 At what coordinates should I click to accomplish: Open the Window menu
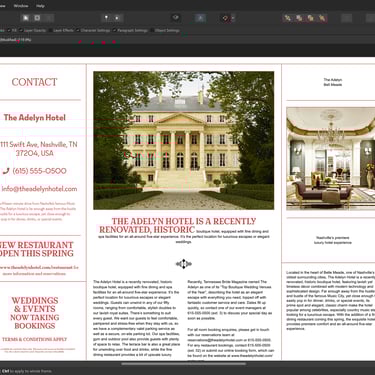click(21, 6)
